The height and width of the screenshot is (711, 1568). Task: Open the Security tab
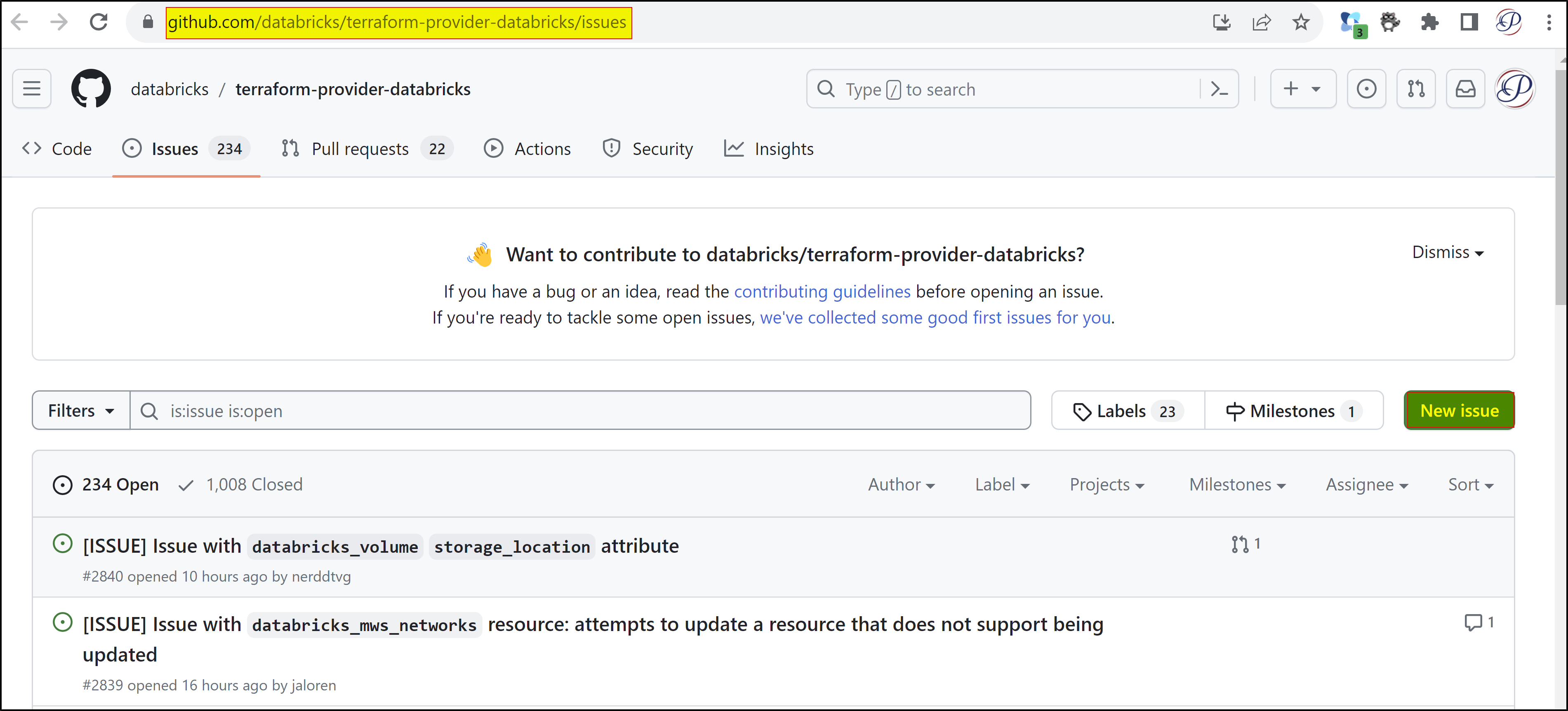tap(647, 148)
